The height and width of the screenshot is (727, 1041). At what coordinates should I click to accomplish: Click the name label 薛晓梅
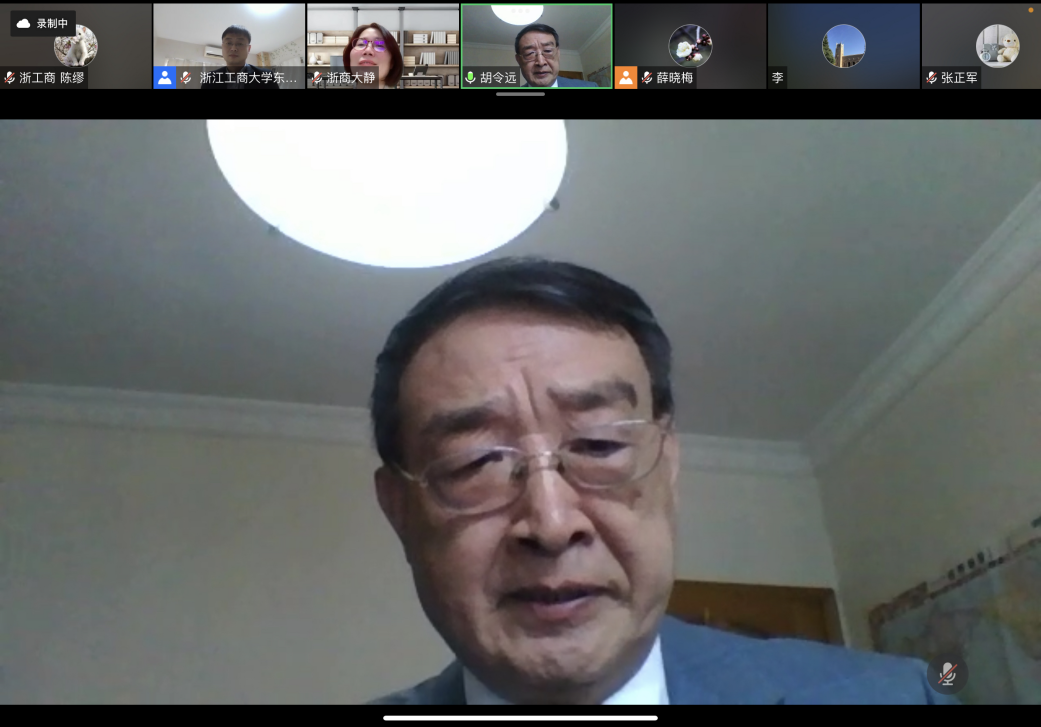coord(675,78)
